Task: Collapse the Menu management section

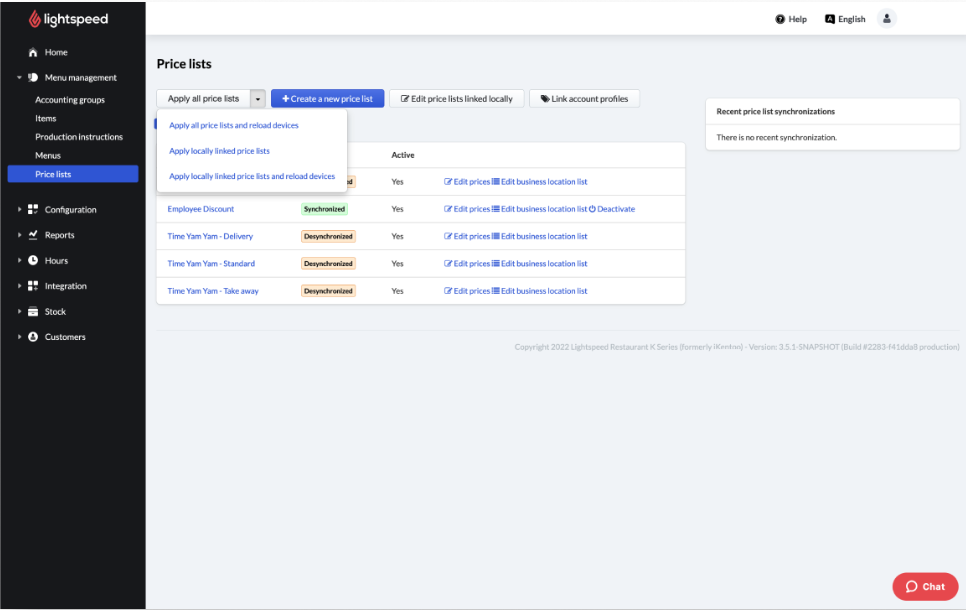Action: click(19, 78)
